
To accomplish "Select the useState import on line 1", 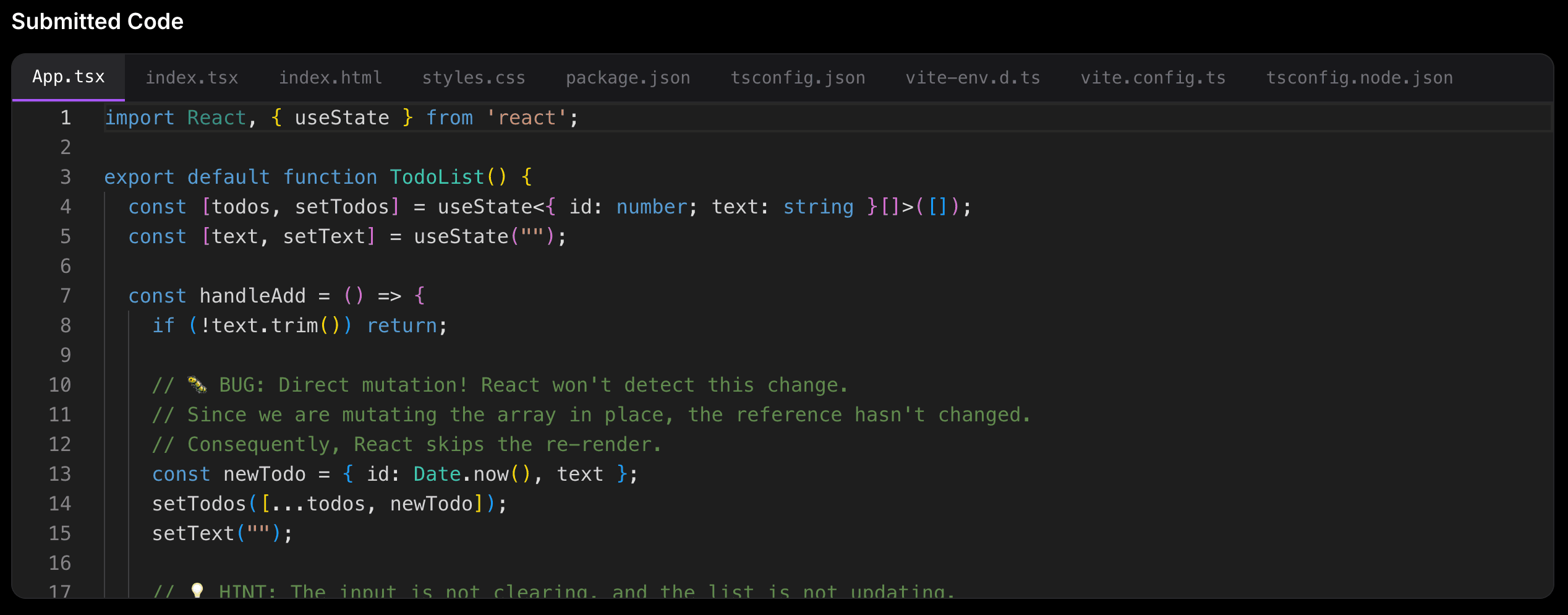I will (x=341, y=117).
